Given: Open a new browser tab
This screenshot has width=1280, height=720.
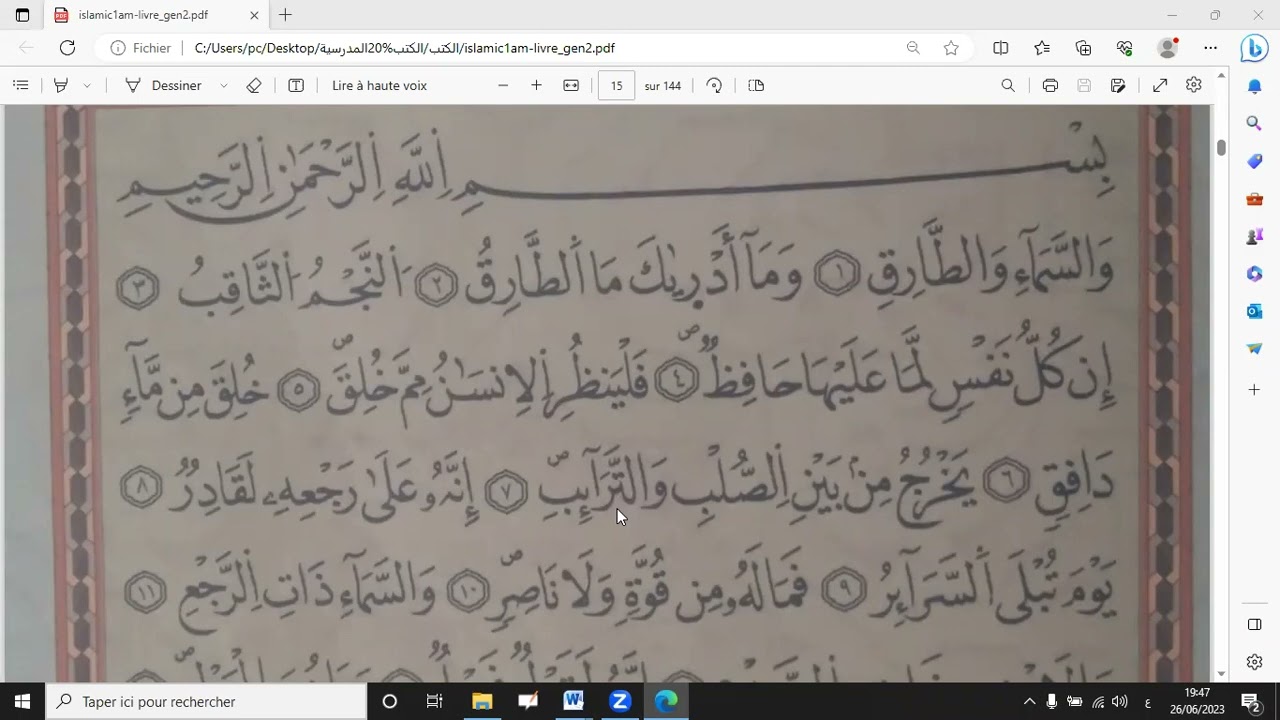Looking at the screenshot, I should 286,15.
